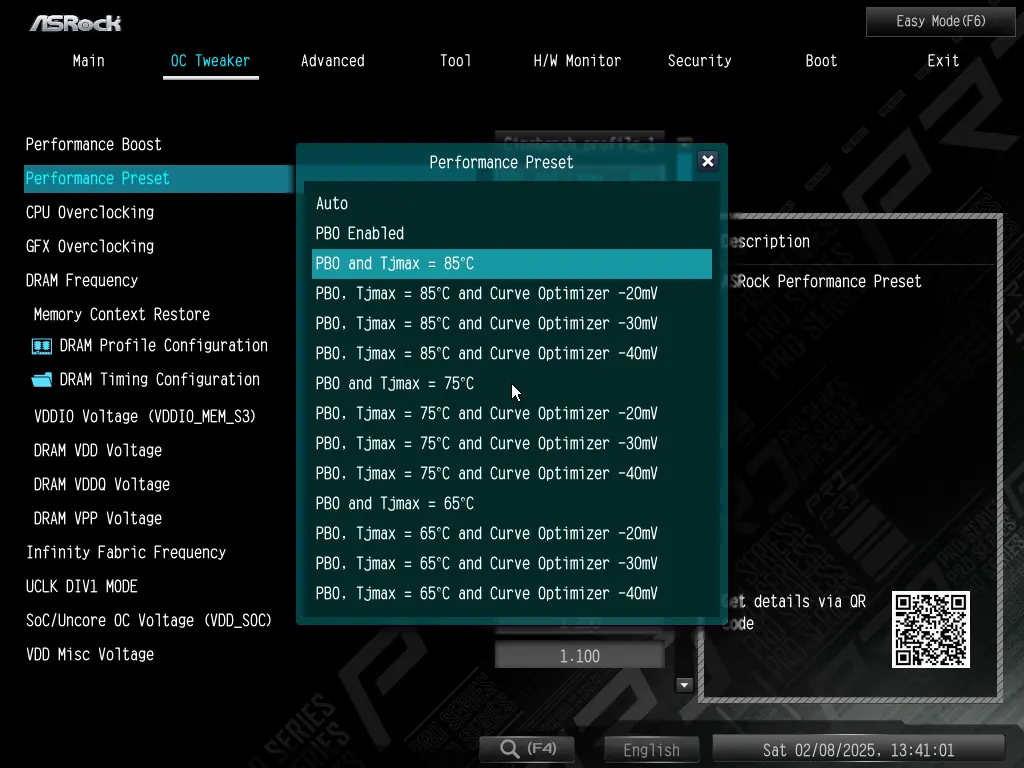Select the GFX Overclocking setting

[90, 247]
